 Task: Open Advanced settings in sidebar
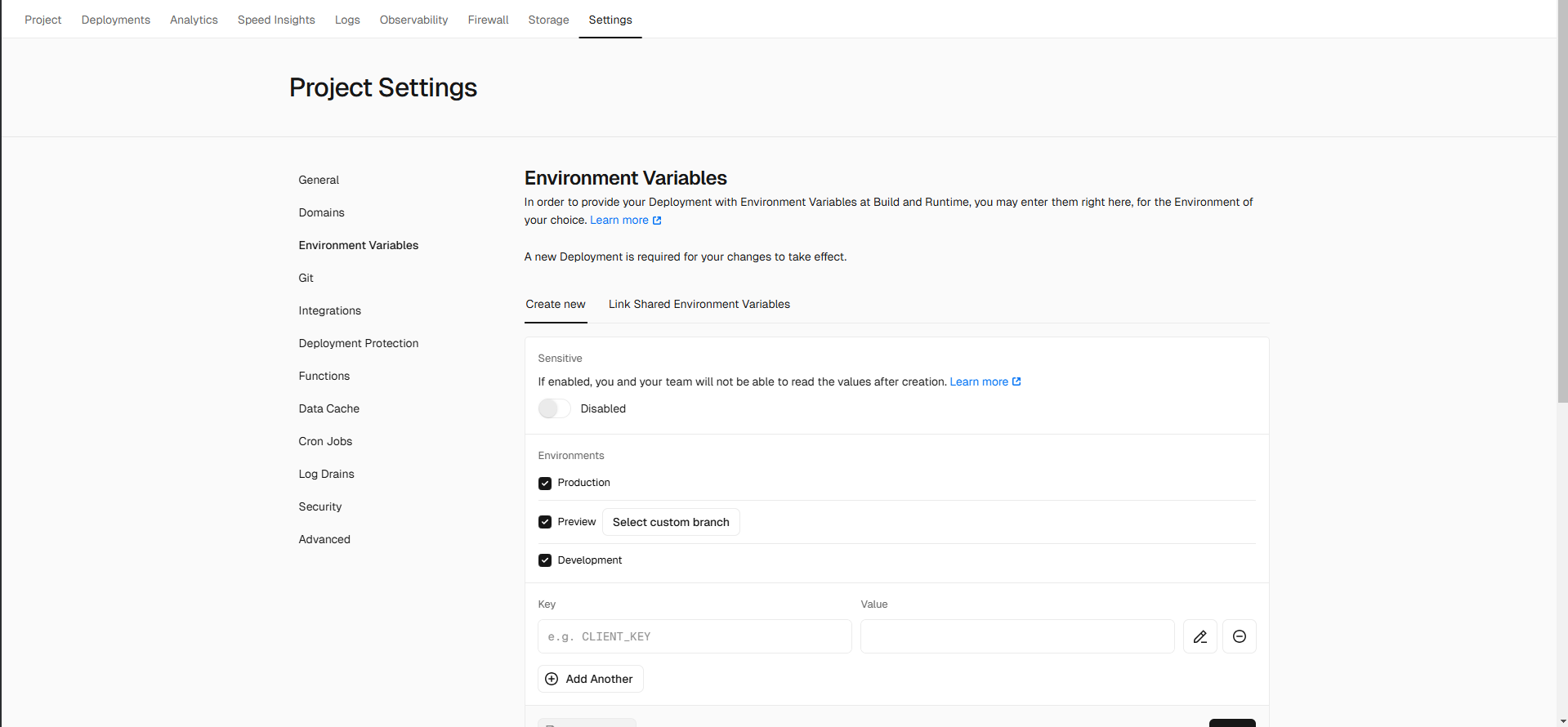tap(324, 539)
